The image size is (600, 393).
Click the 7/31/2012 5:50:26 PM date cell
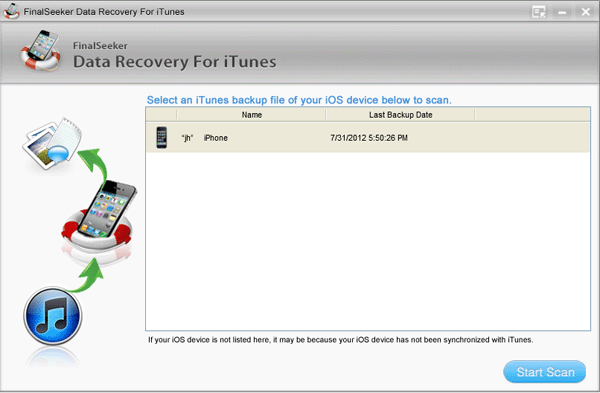tap(369, 138)
